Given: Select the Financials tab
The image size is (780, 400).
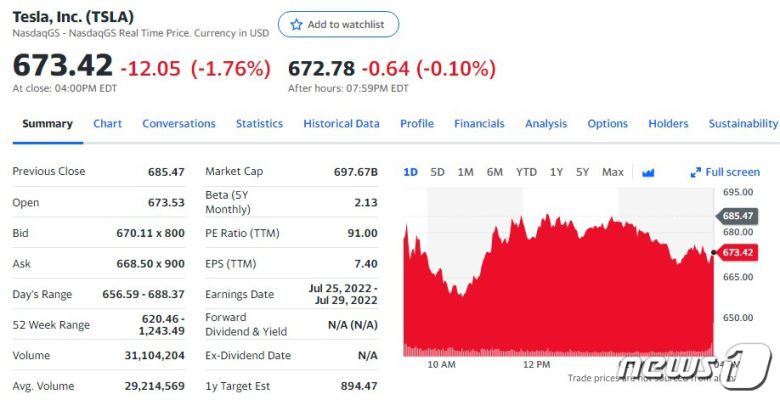Looking at the screenshot, I should coord(479,124).
